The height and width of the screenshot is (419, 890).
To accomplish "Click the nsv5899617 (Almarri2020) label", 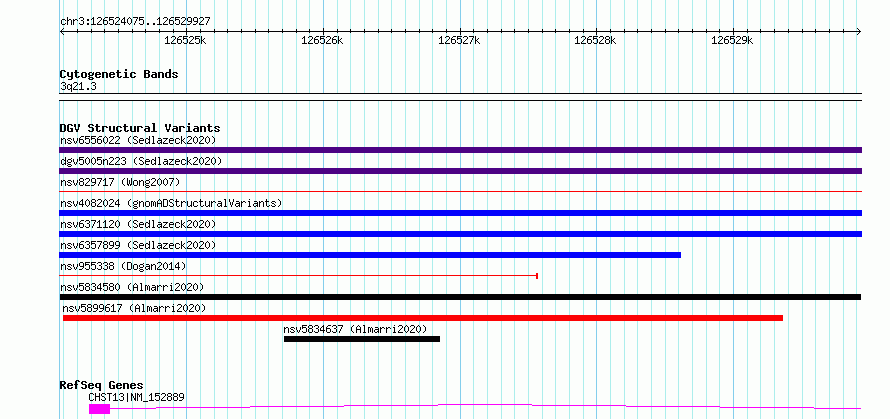I will tap(134, 308).
